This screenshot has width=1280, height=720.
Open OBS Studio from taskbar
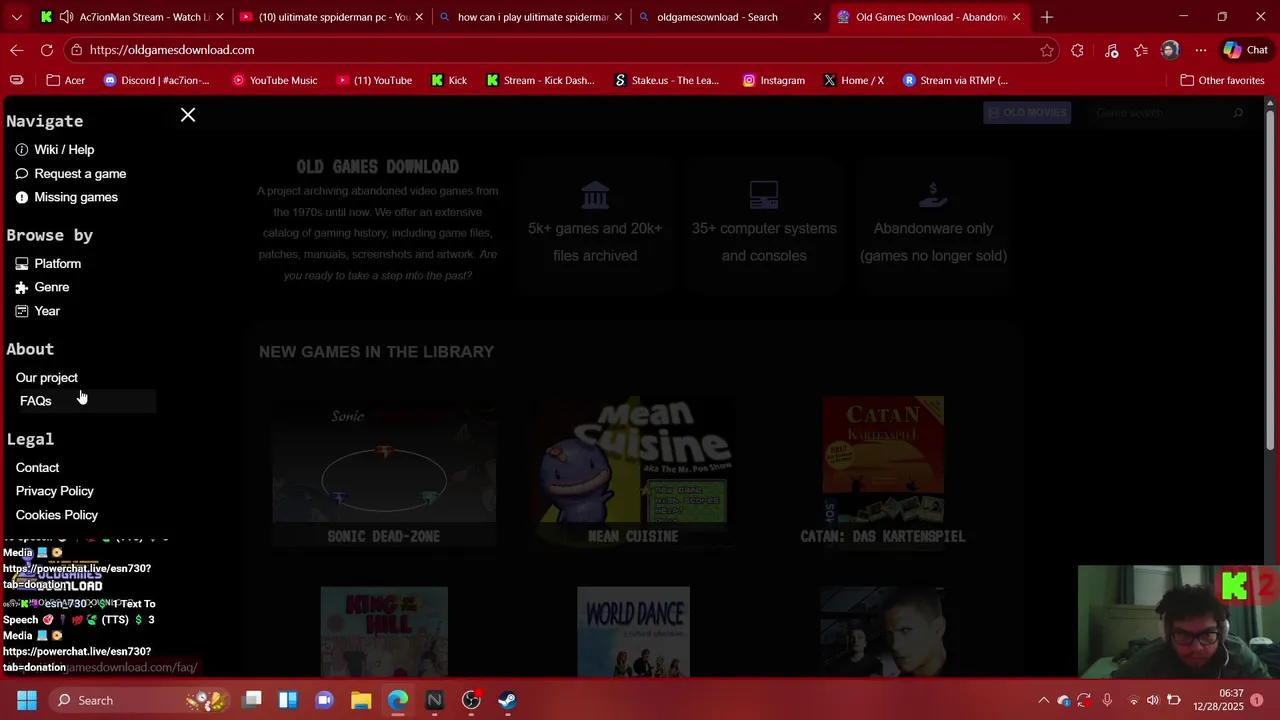tap(471, 700)
